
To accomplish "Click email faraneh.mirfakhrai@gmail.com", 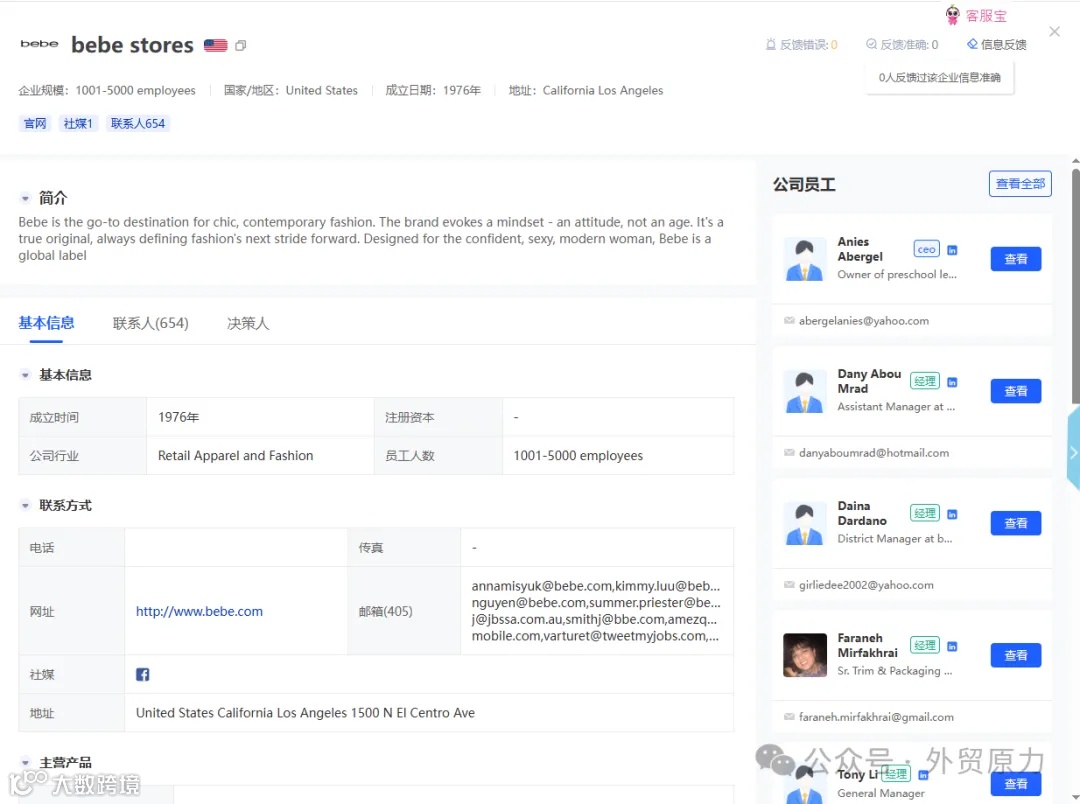I will (876, 717).
